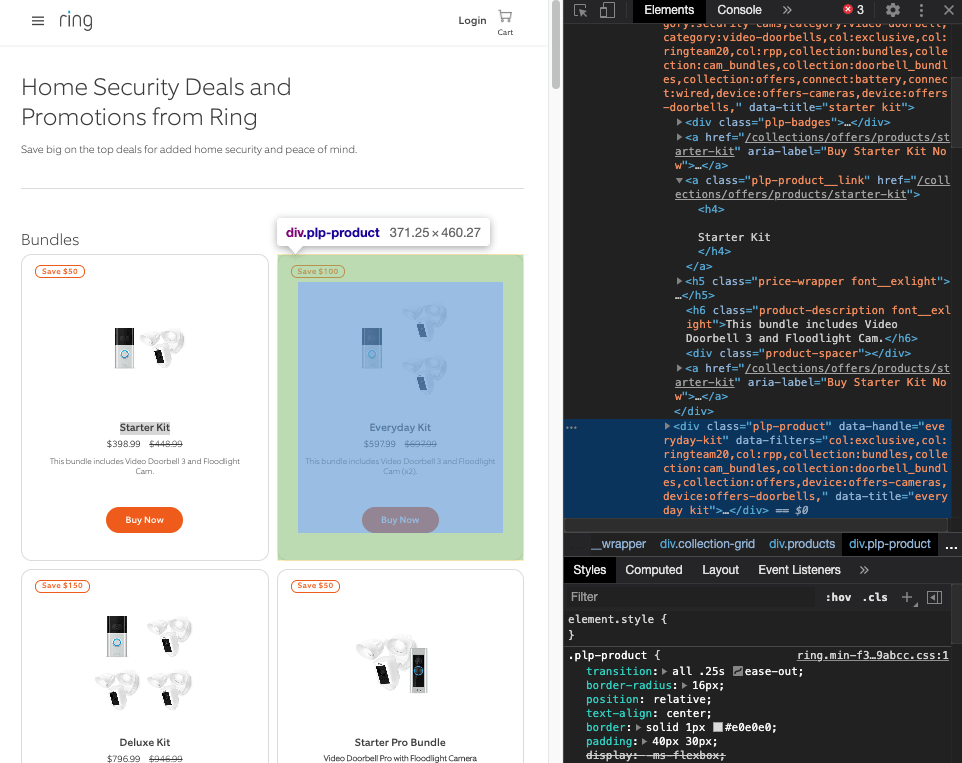The width and height of the screenshot is (962, 763).
Task: Select the opening h4 tag node
Action: [x=710, y=209]
